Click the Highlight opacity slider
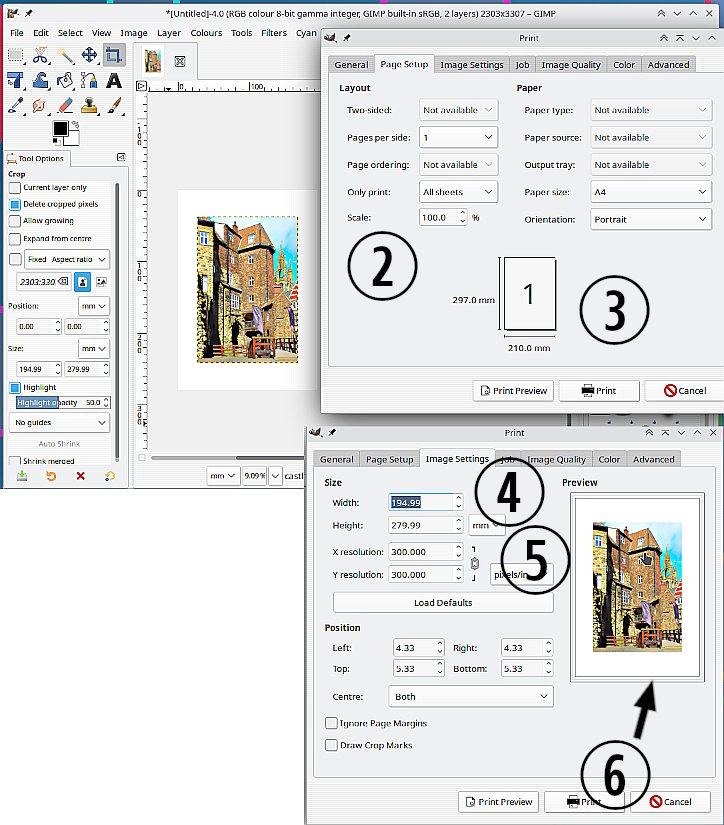Image resolution: width=724 pixels, height=825 pixels. point(63,403)
